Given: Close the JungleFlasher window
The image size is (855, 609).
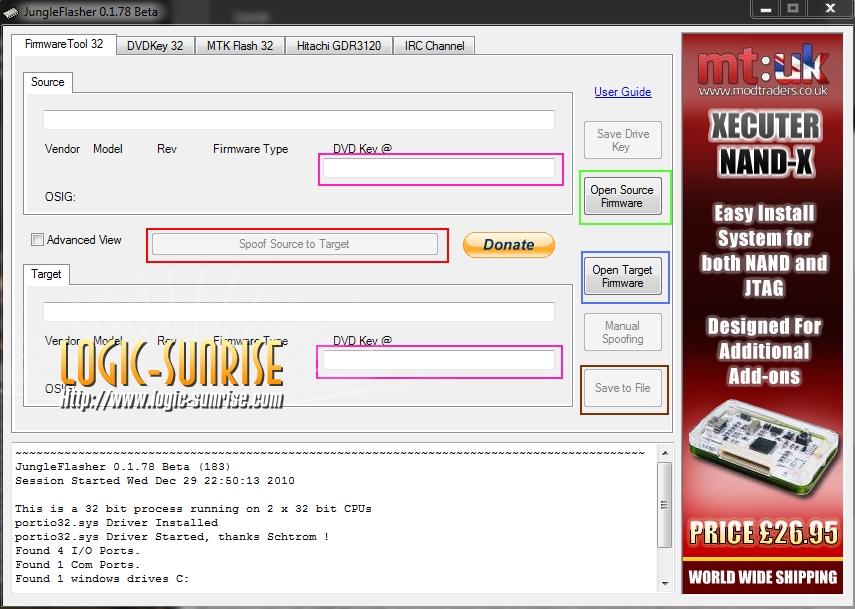Looking at the screenshot, I should coord(829,9).
